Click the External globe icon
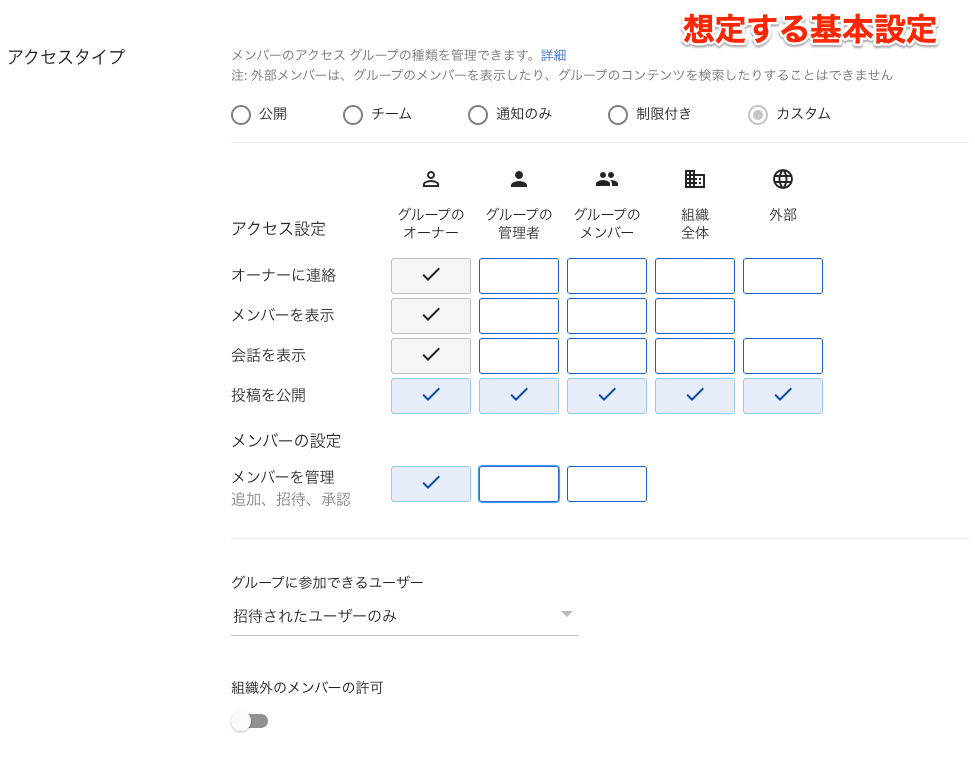 783,180
